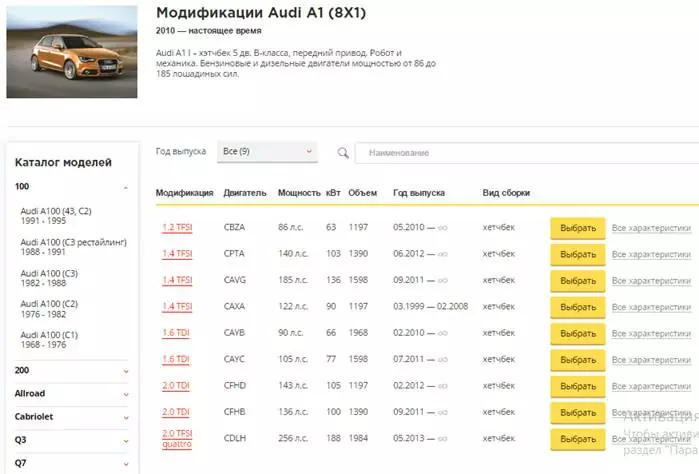Image resolution: width=699 pixels, height=474 pixels.
Task: Click the Модификации Audi A1 (8X1) title
Action: 261,12
